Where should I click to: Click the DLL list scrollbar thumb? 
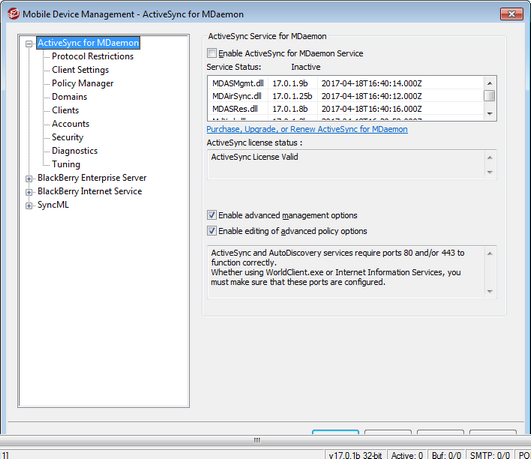(489, 96)
